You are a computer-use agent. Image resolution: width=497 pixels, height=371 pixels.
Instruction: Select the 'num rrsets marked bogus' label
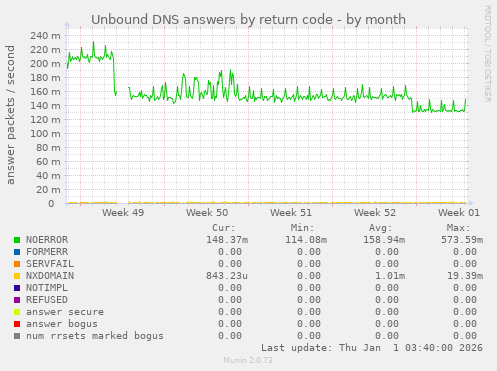click(95, 336)
